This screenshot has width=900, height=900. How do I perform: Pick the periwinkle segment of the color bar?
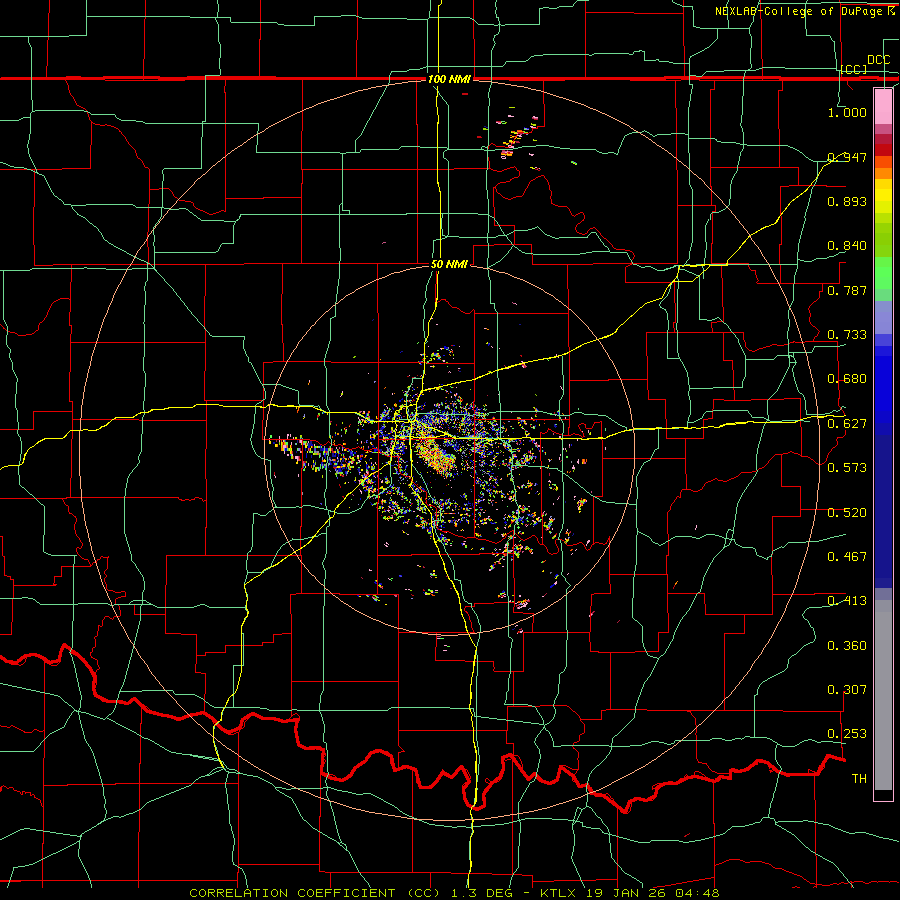click(x=883, y=317)
